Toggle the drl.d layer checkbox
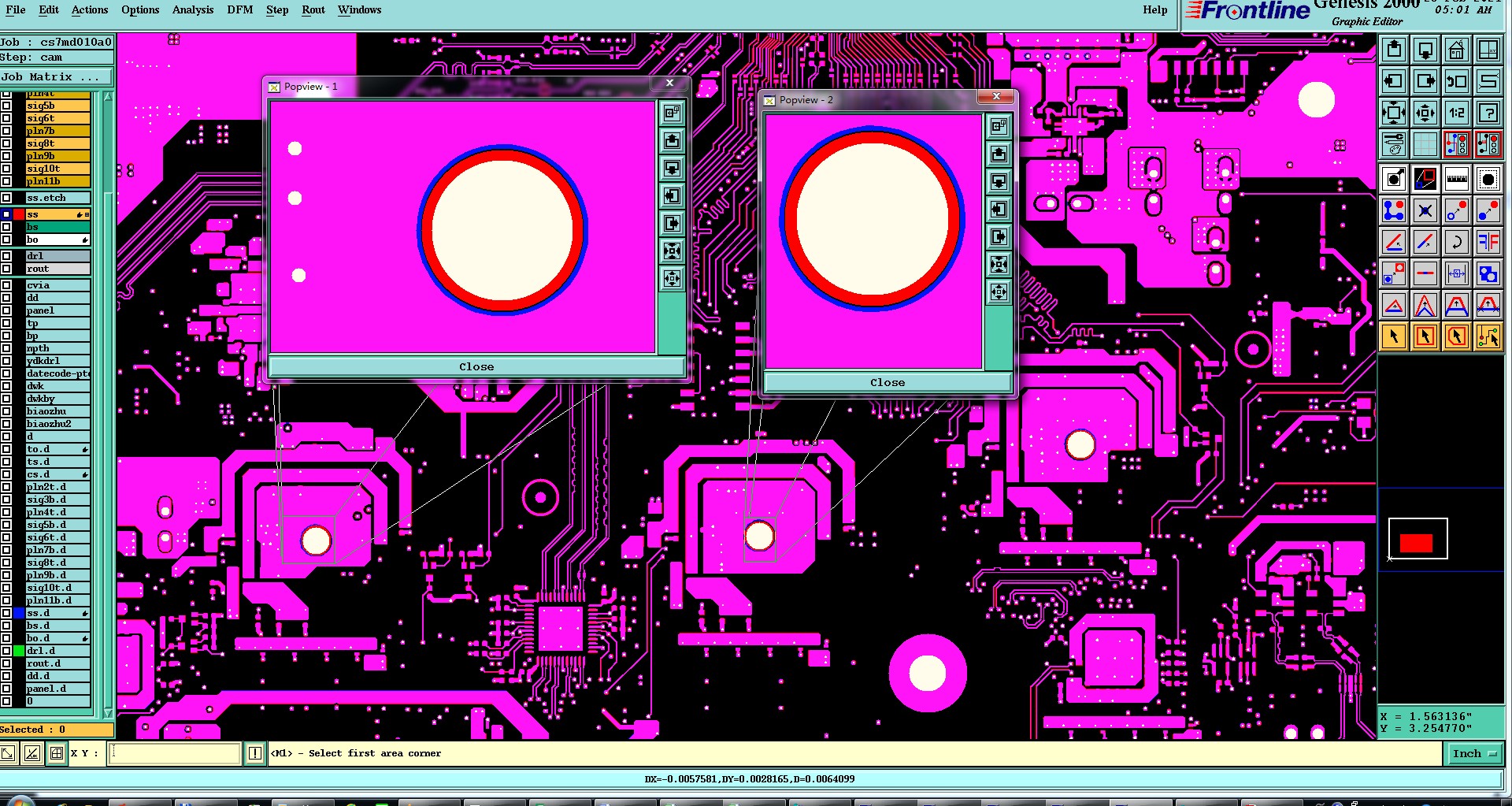 6,651
